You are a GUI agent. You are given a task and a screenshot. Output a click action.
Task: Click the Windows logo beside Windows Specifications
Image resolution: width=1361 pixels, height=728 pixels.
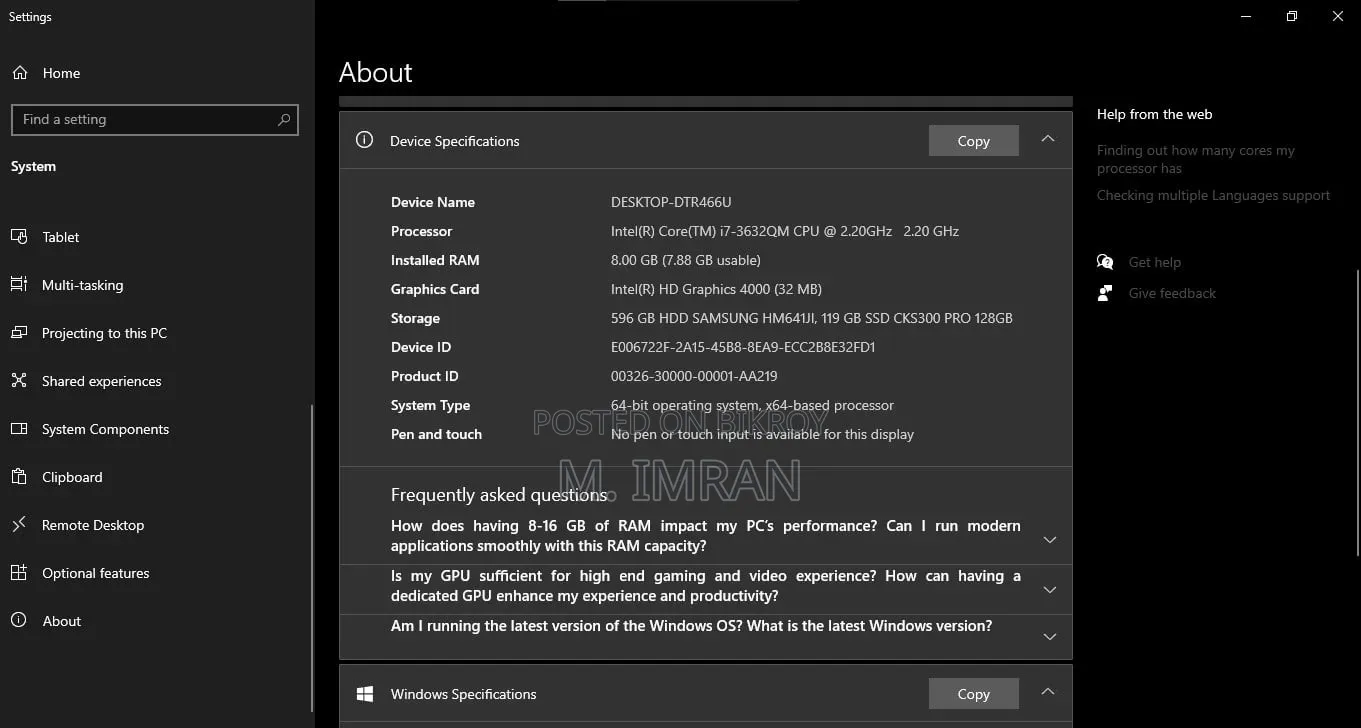[365, 694]
